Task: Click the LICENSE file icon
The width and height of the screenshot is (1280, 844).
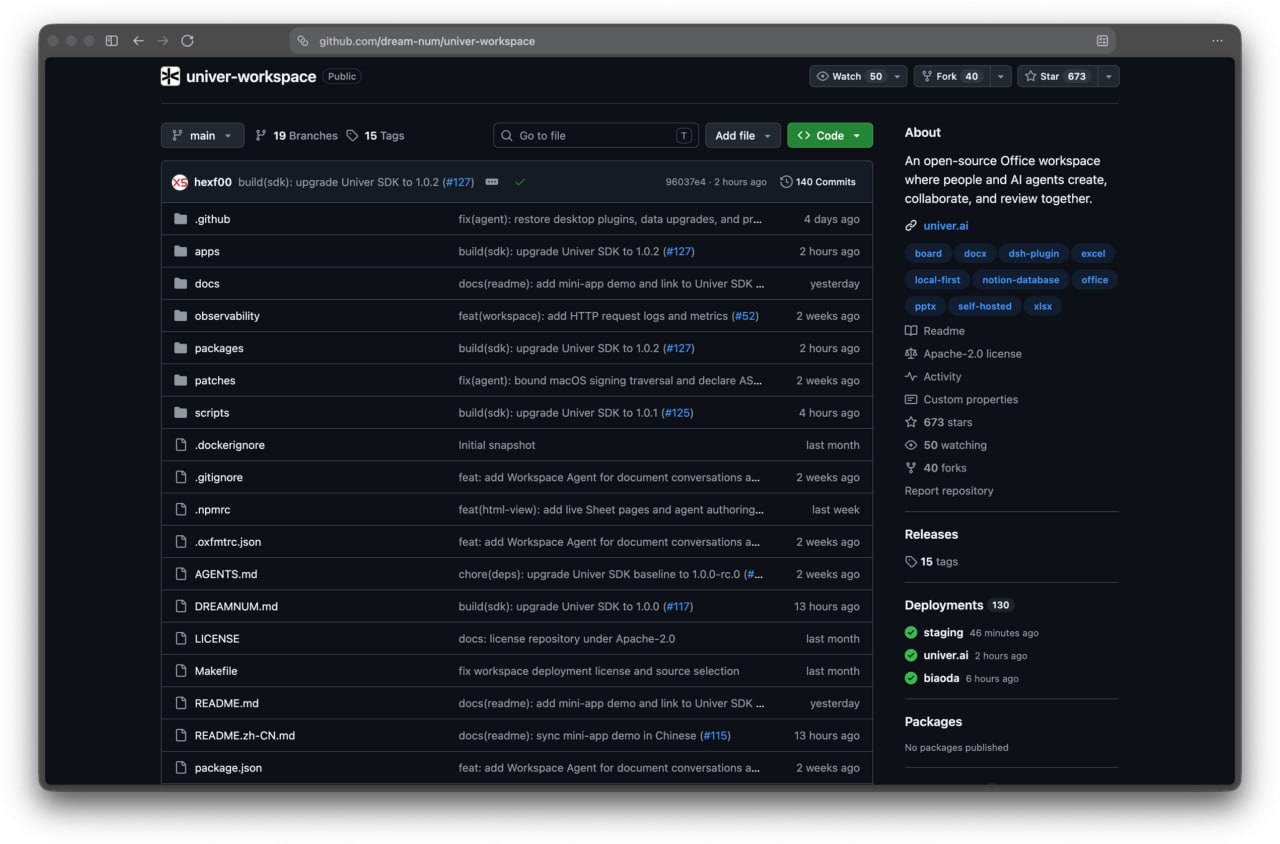Action: click(x=181, y=639)
